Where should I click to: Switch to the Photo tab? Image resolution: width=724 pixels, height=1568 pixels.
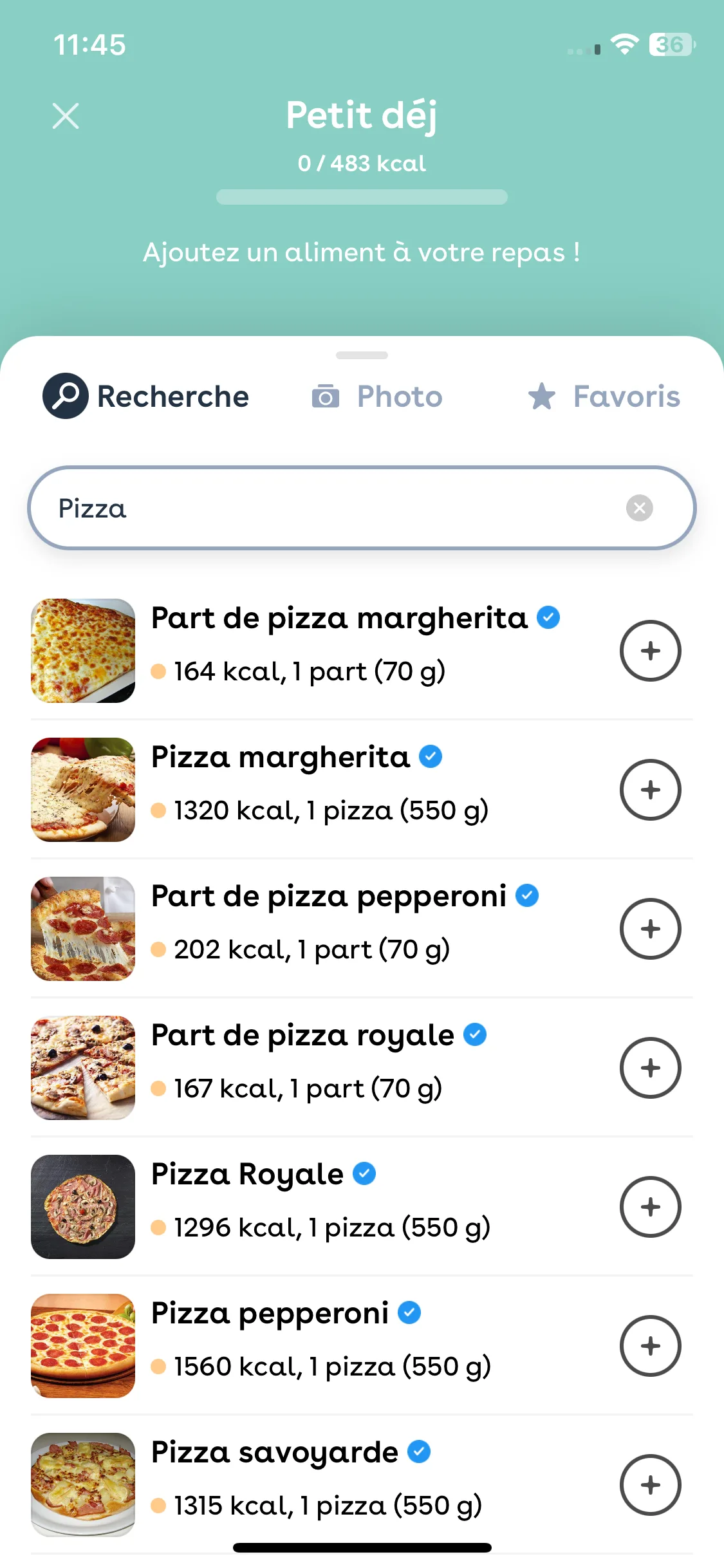377,397
